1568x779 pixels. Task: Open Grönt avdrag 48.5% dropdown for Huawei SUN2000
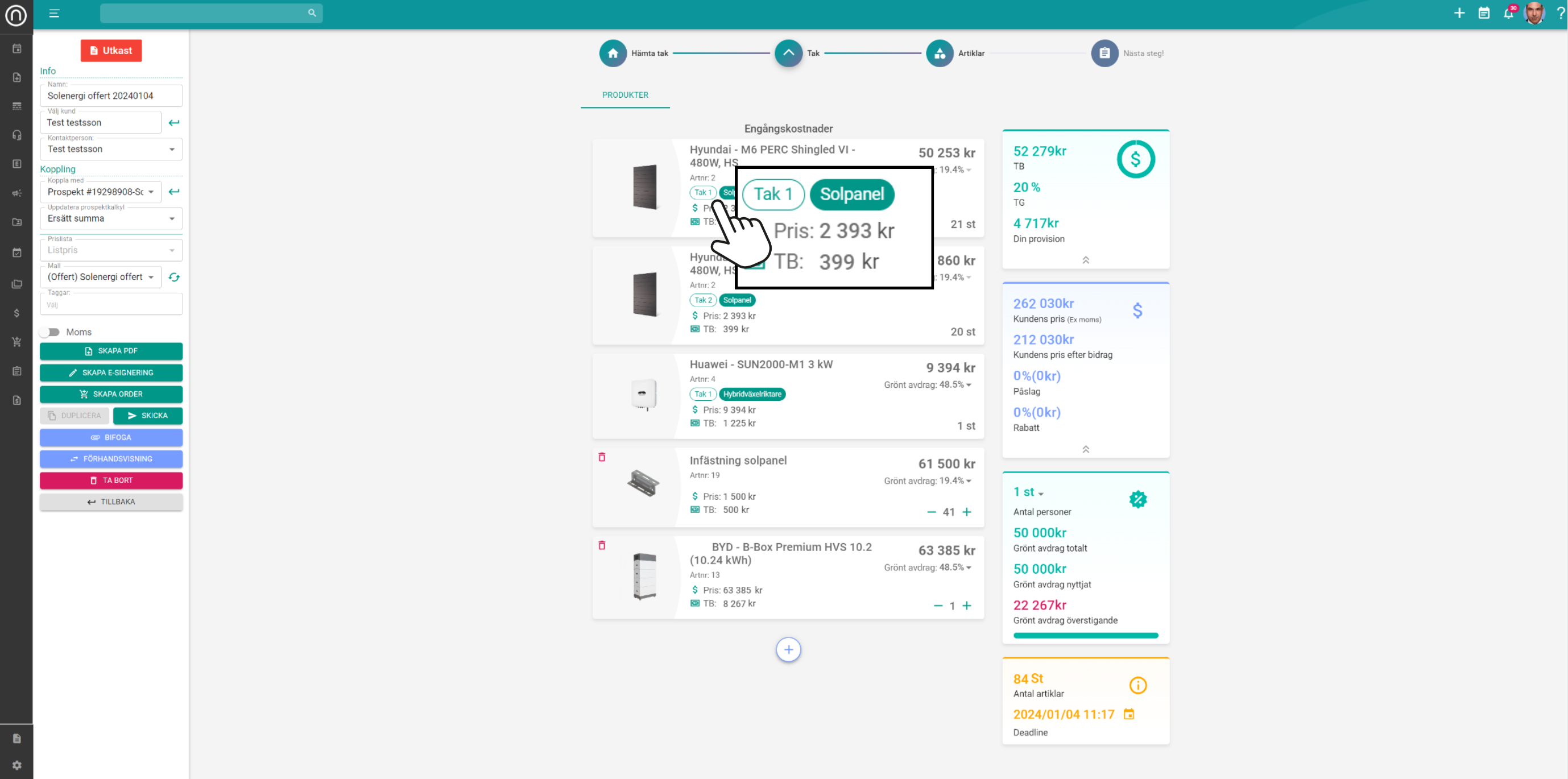point(928,384)
